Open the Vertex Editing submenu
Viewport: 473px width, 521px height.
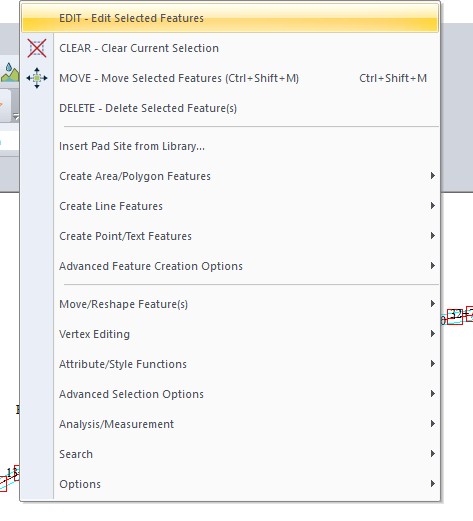(x=230, y=334)
